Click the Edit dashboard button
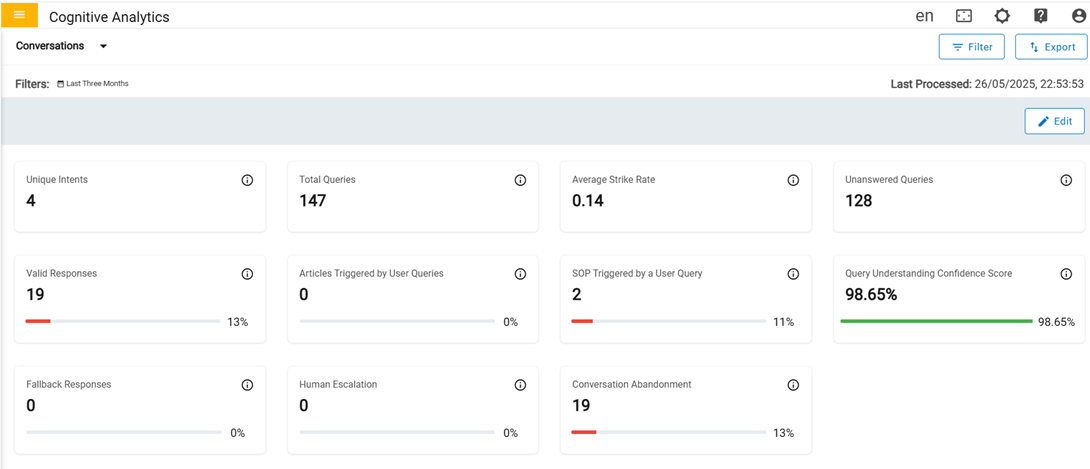This screenshot has height=469, width=1090. click(x=1054, y=121)
